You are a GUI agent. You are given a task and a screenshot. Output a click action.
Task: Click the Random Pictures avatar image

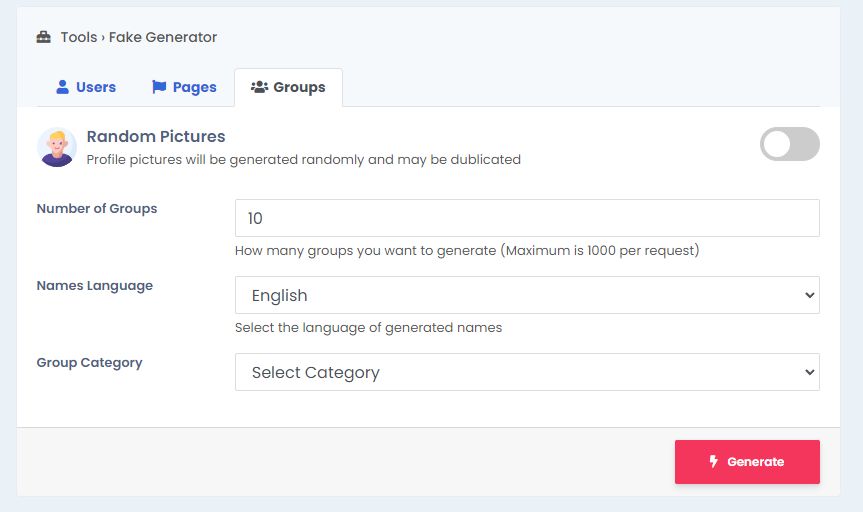coord(57,147)
